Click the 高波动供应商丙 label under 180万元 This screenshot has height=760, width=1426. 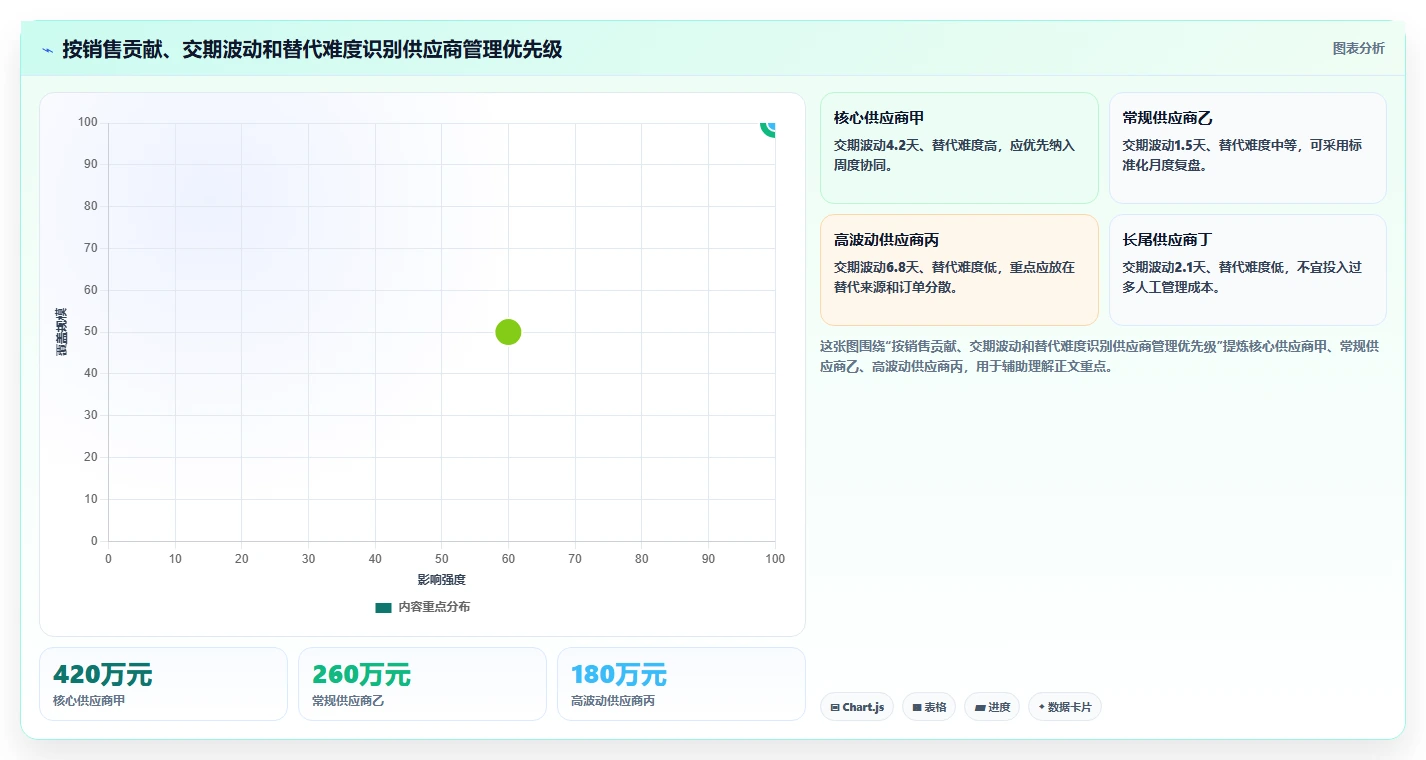[613, 701]
